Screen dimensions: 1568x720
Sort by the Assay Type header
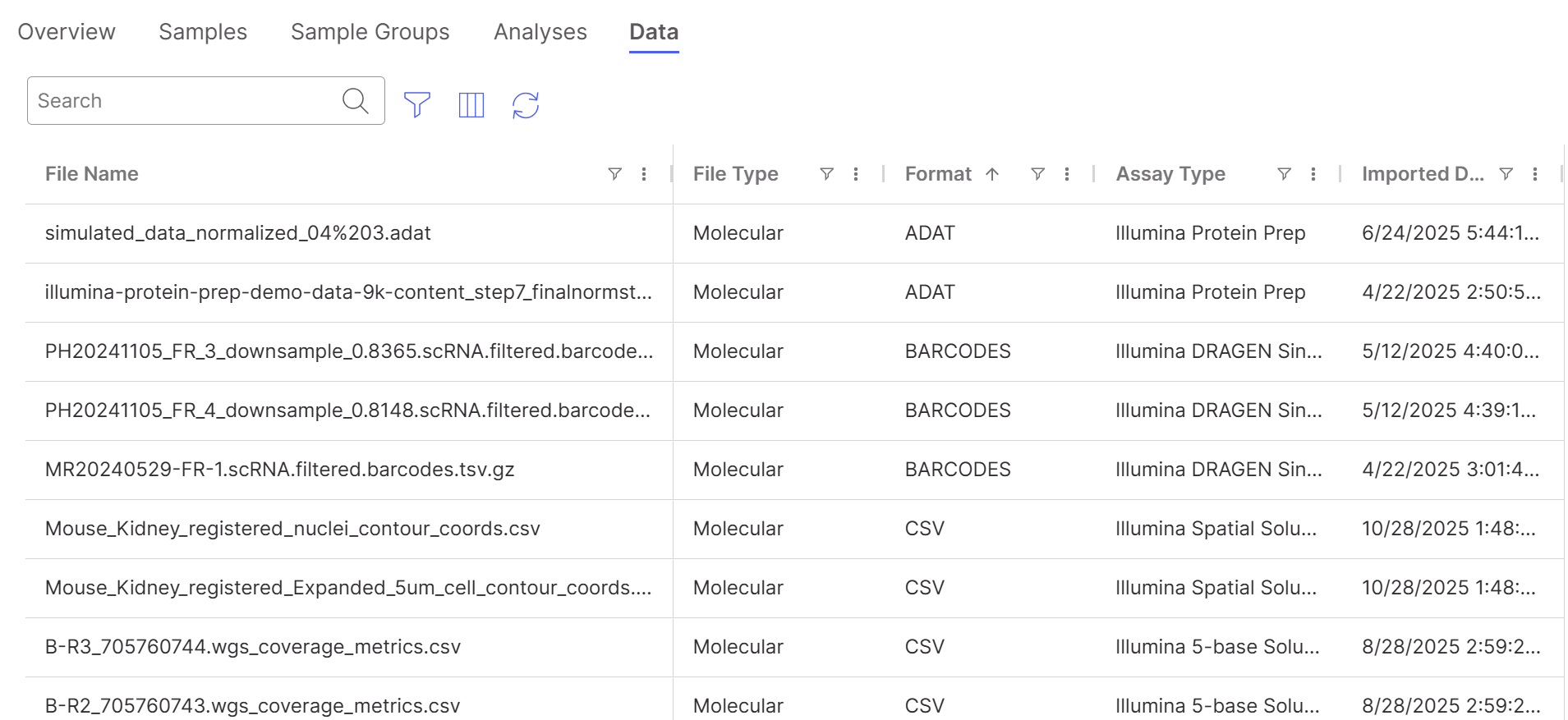tap(1170, 174)
